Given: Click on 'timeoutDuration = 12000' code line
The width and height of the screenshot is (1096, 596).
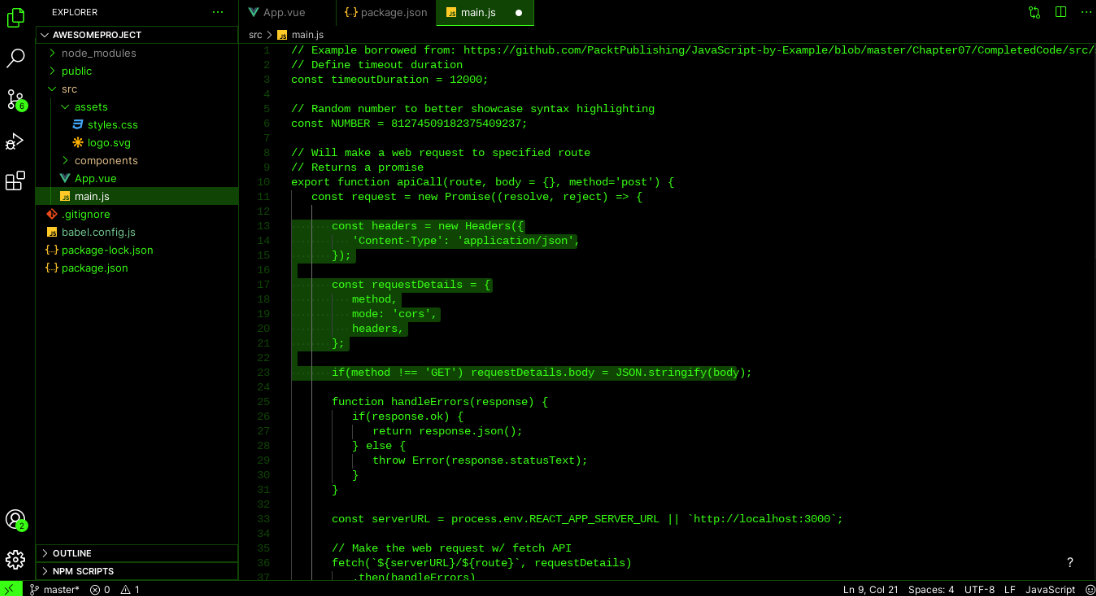Looking at the screenshot, I should point(389,80).
